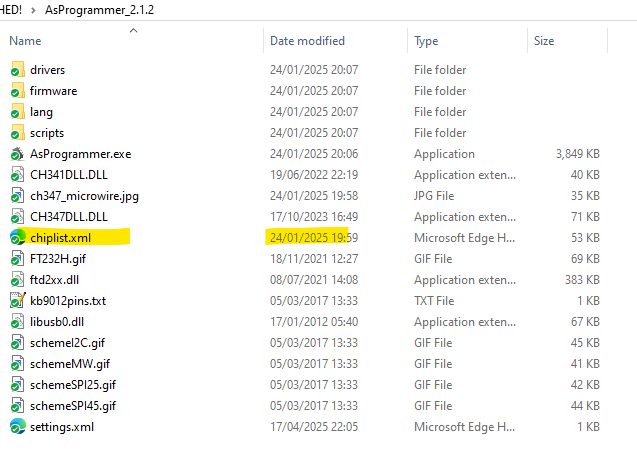Viewport: 637px width, 455px height.
Task: Click the 17/10/2023 16:49 date of CH347DLL.DLL
Action: (x=314, y=217)
